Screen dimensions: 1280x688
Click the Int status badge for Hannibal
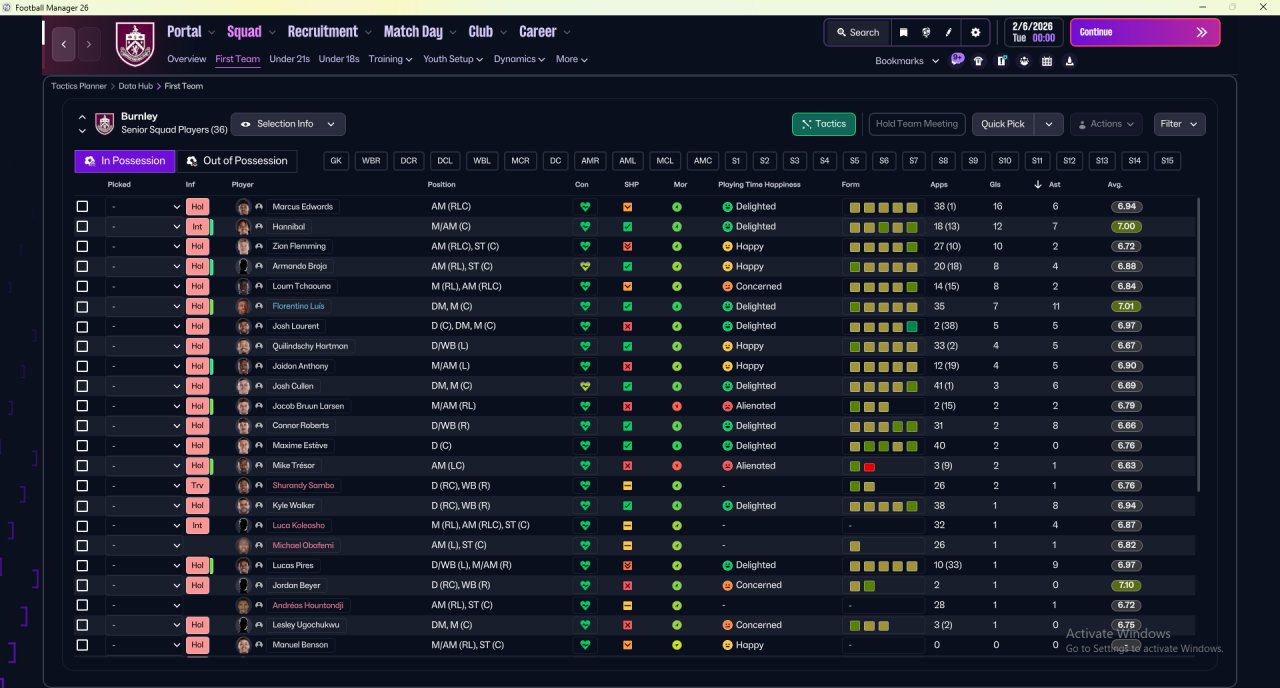pos(197,227)
